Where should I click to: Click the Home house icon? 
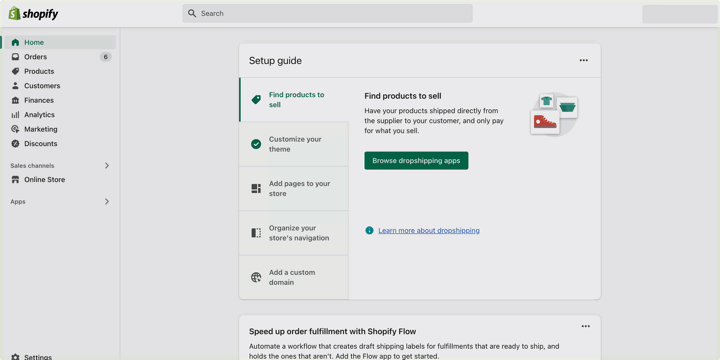pos(16,42)
